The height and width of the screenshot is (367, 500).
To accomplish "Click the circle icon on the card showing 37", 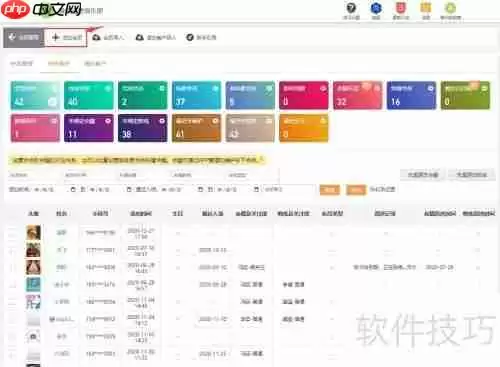I will pyautogui.click(x=215, y=88).
